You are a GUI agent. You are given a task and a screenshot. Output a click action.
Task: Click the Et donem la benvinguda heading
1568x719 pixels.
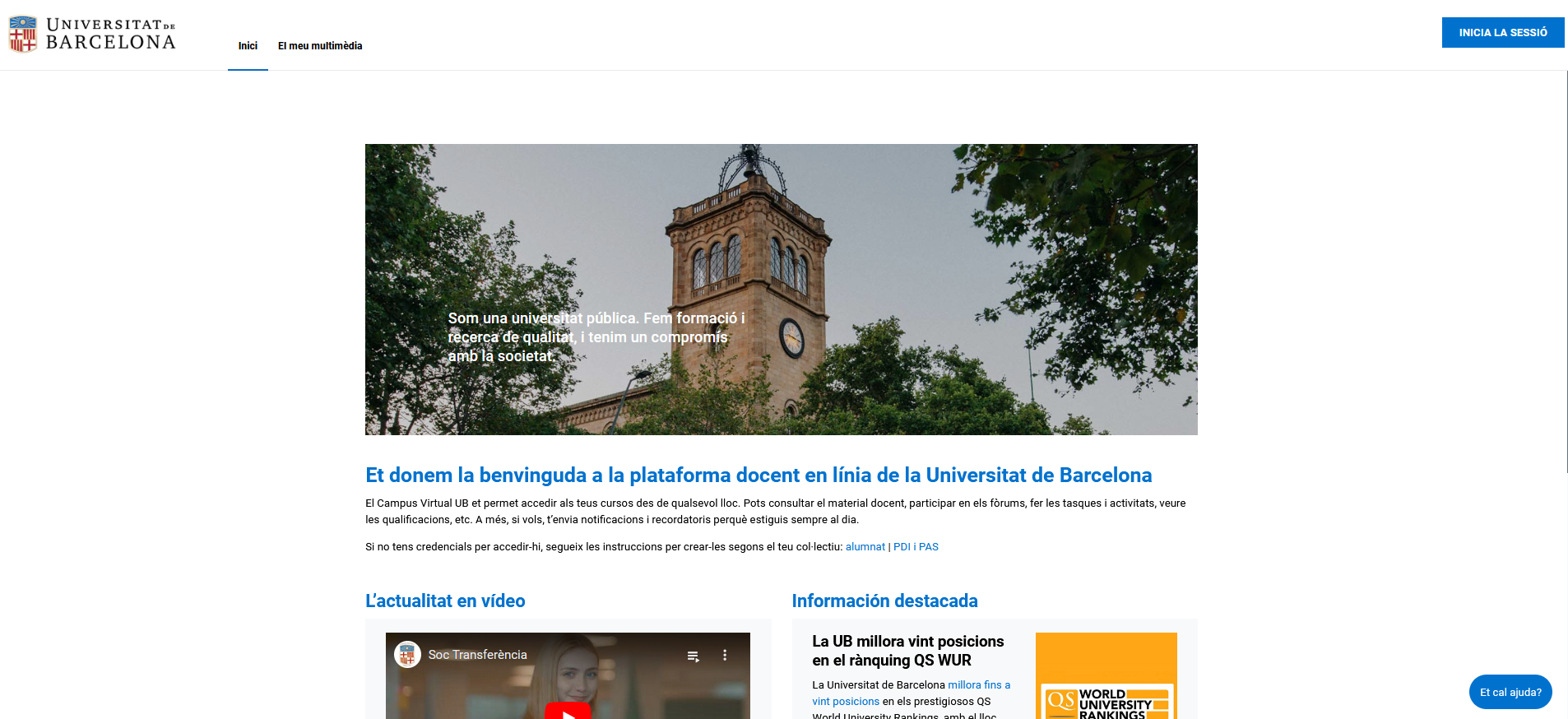pyautogui.click(x=758, y=475)
